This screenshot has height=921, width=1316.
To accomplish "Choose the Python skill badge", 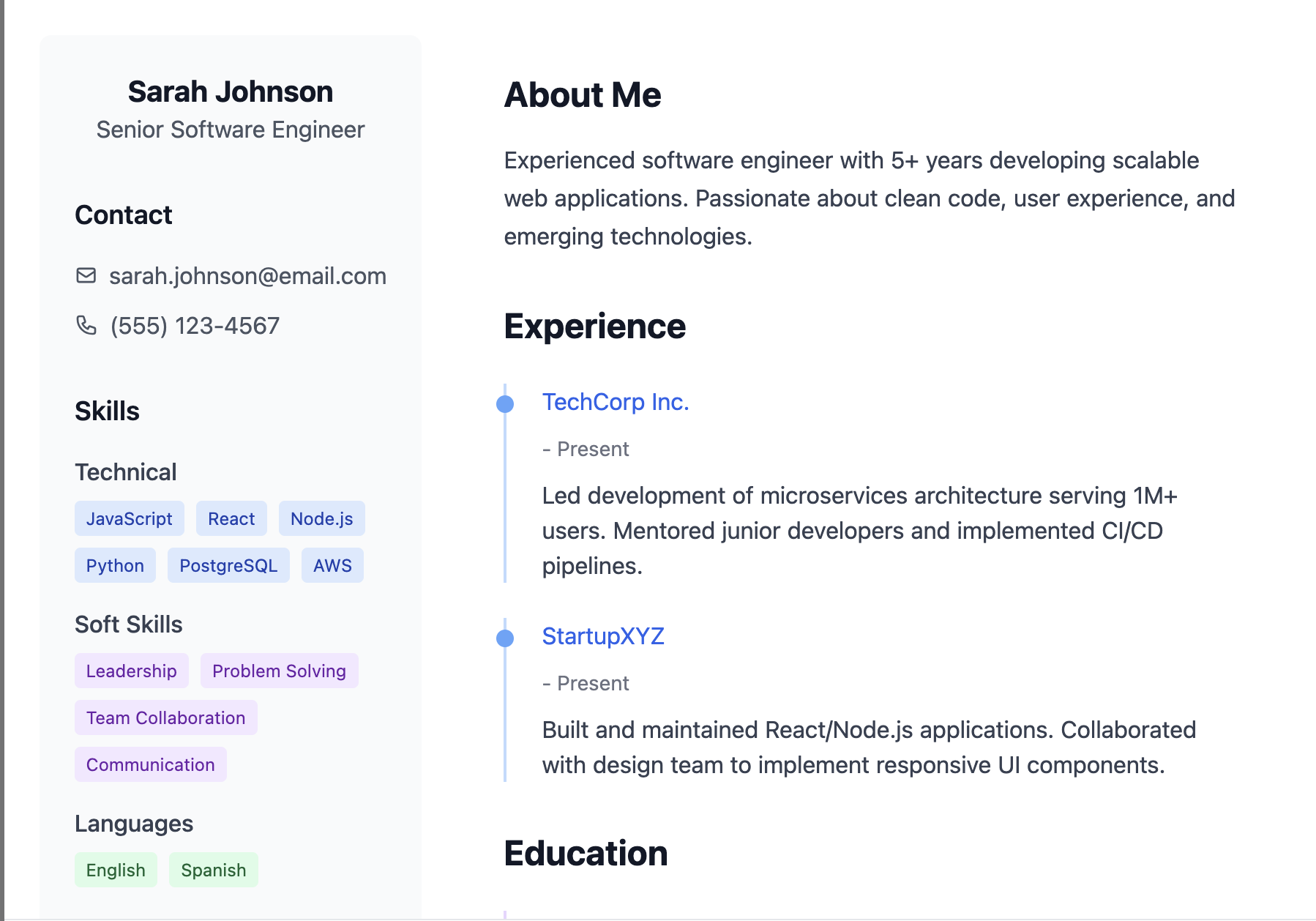I will tap(115, 565).
